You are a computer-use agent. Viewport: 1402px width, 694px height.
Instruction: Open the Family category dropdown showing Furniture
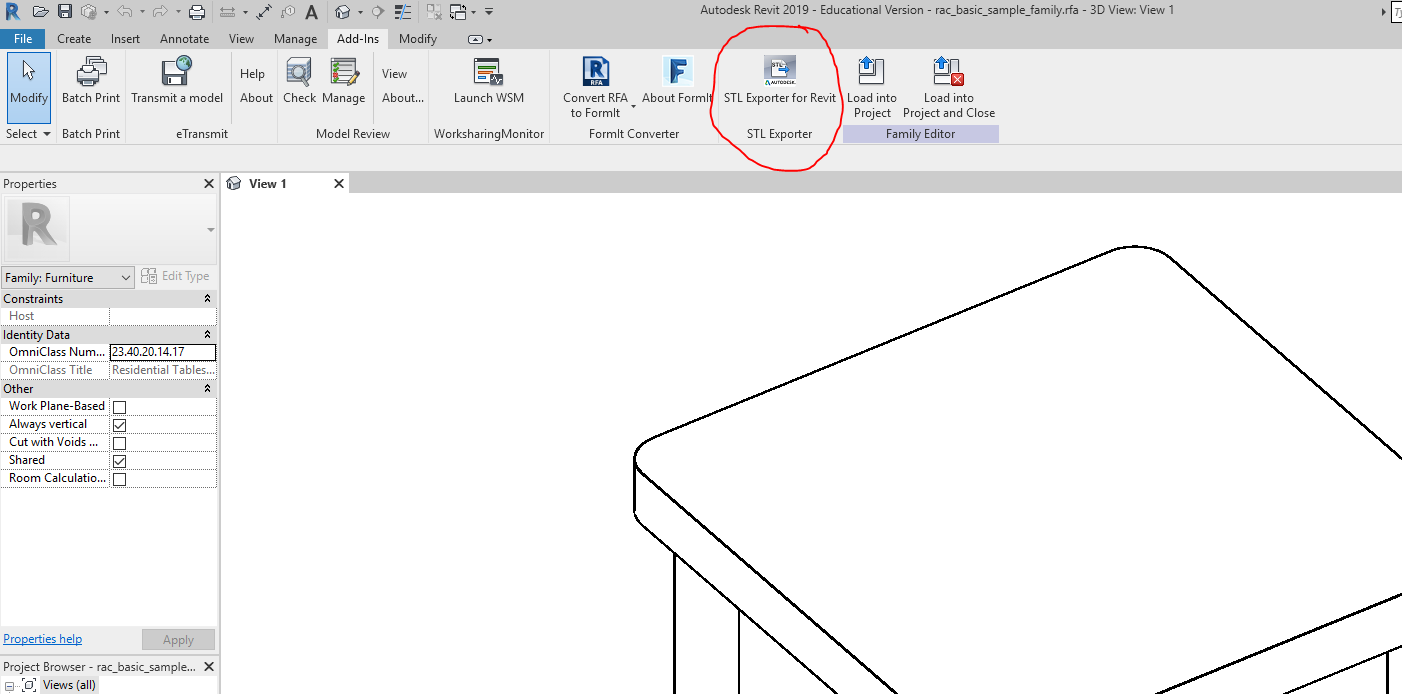click(x=125, y=277)
